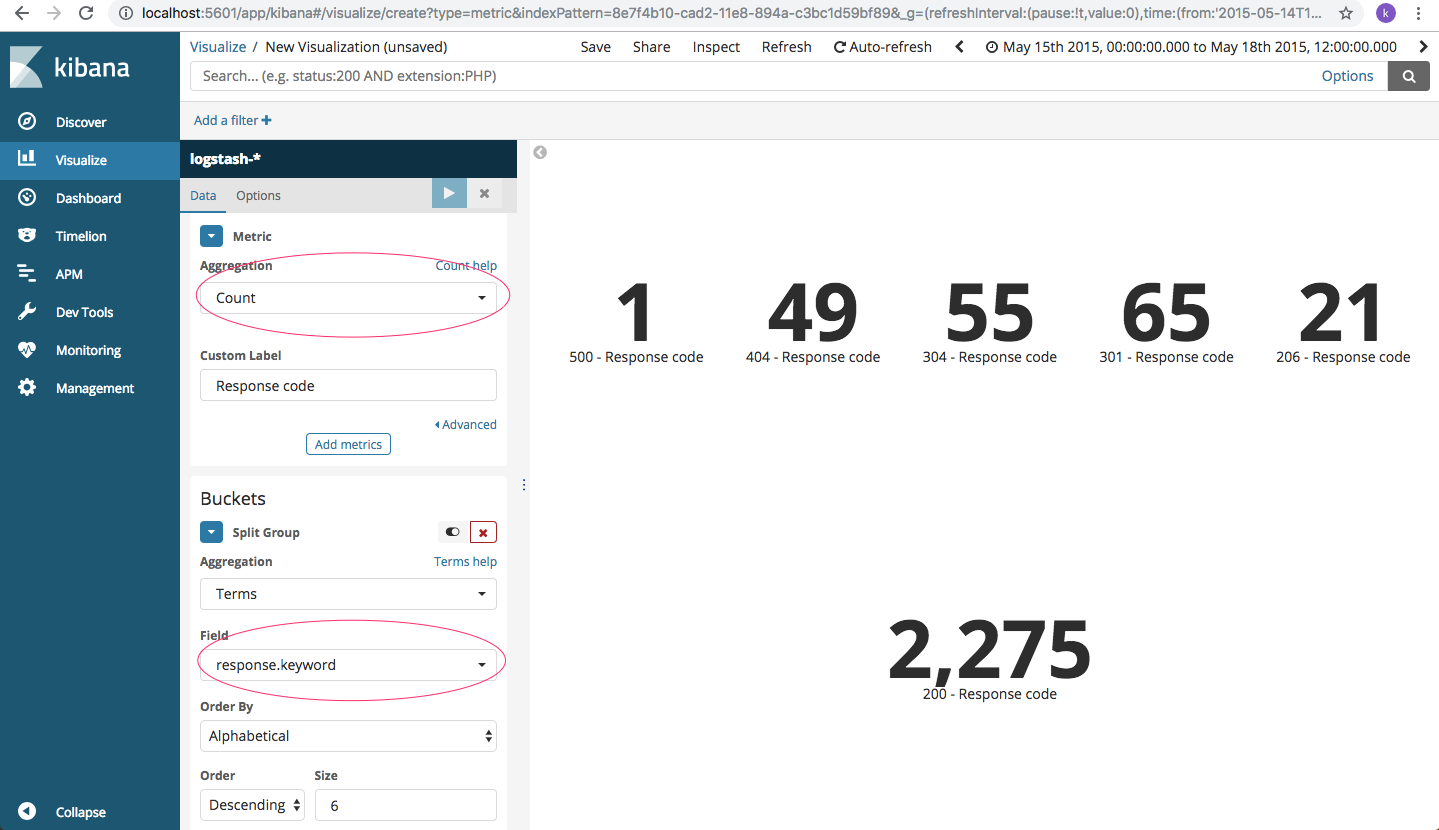Run search using the magnifying glass icon
This screenshot has height=830, width=1439.
(1408, 75)
